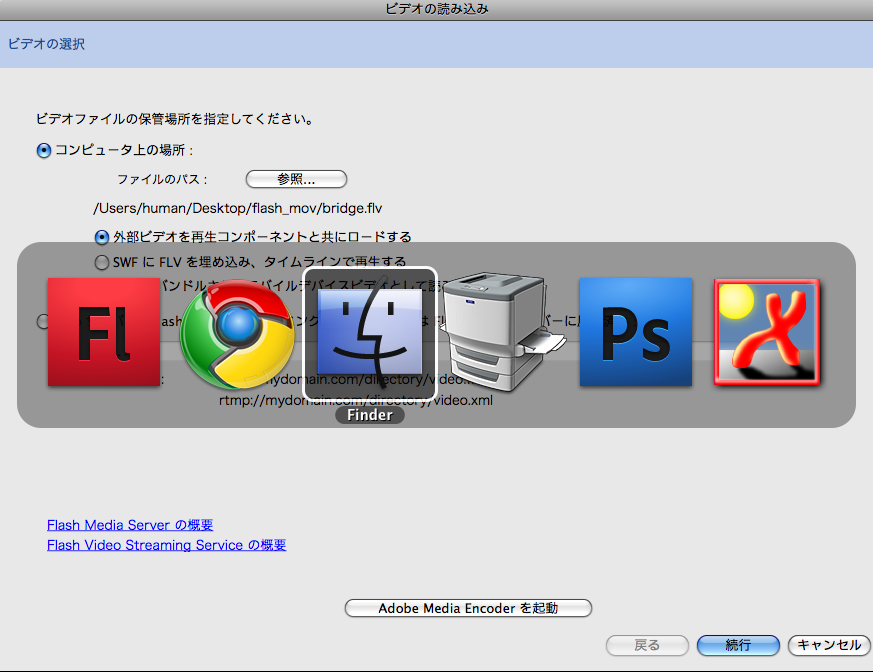Launch Adobe Media Encoder を起動 button

coord(468,608)
